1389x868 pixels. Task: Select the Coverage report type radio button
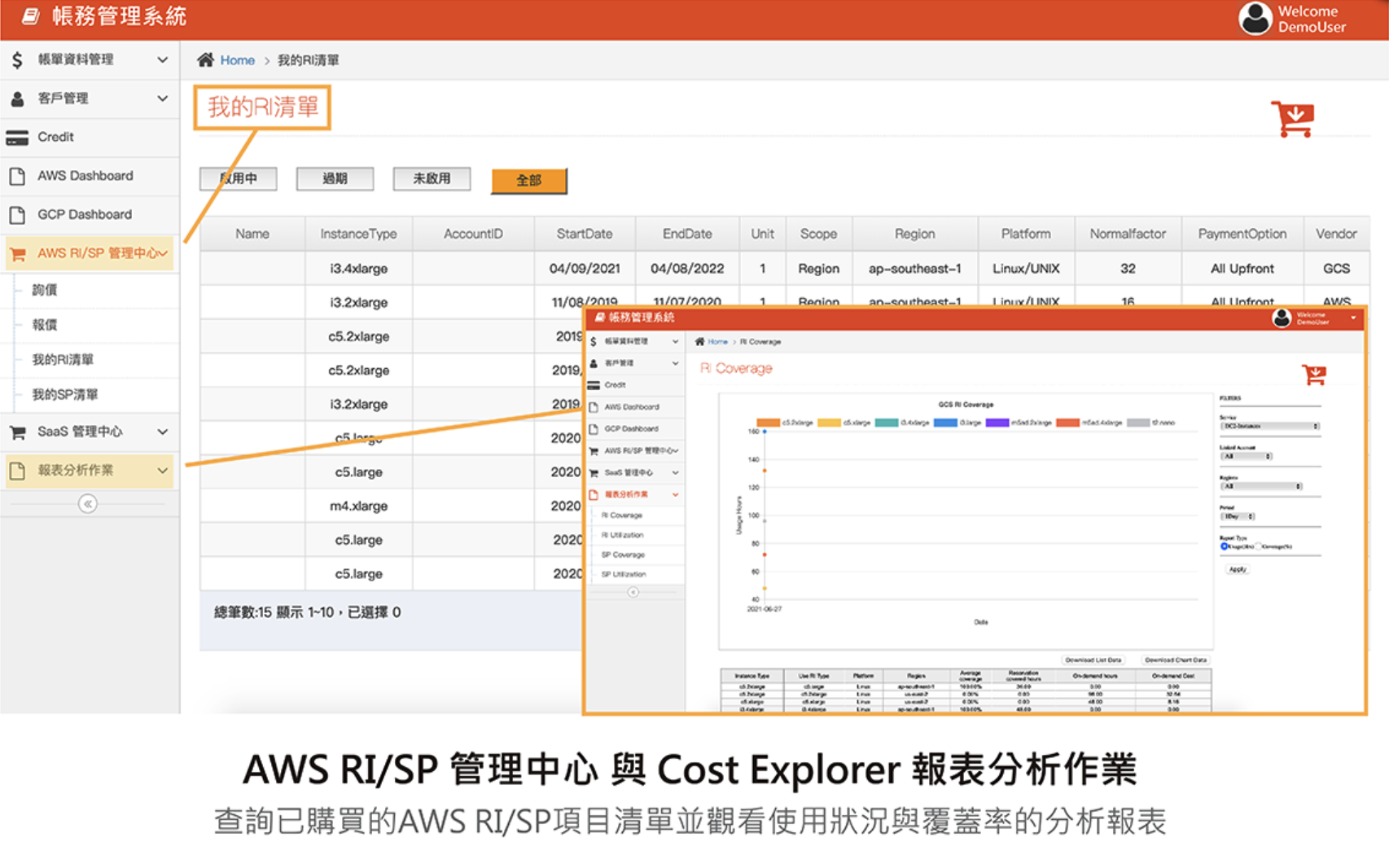coord(1258,546)
